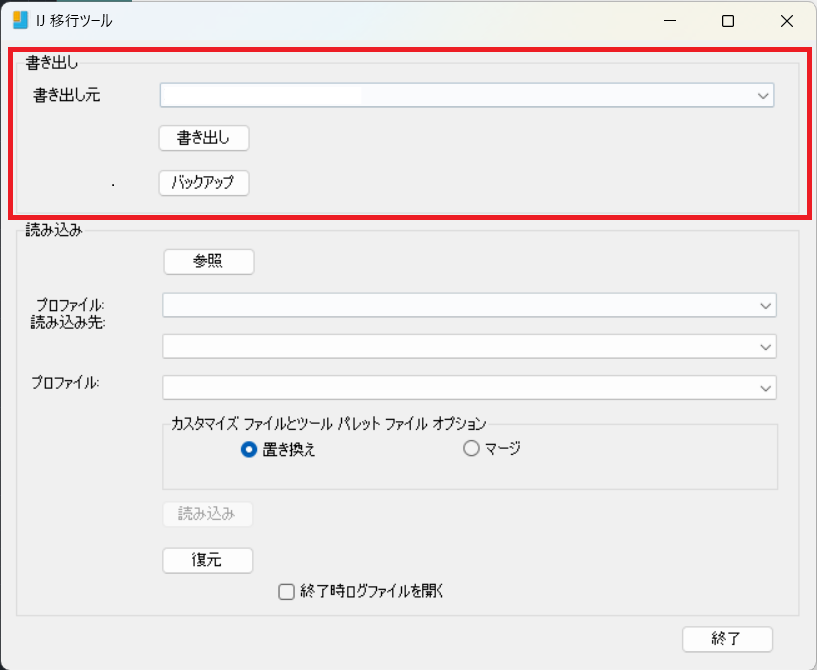The width and height of the screenshot is (817, 670).
Task: Click the 読み込み button
Action: (207, 513)
